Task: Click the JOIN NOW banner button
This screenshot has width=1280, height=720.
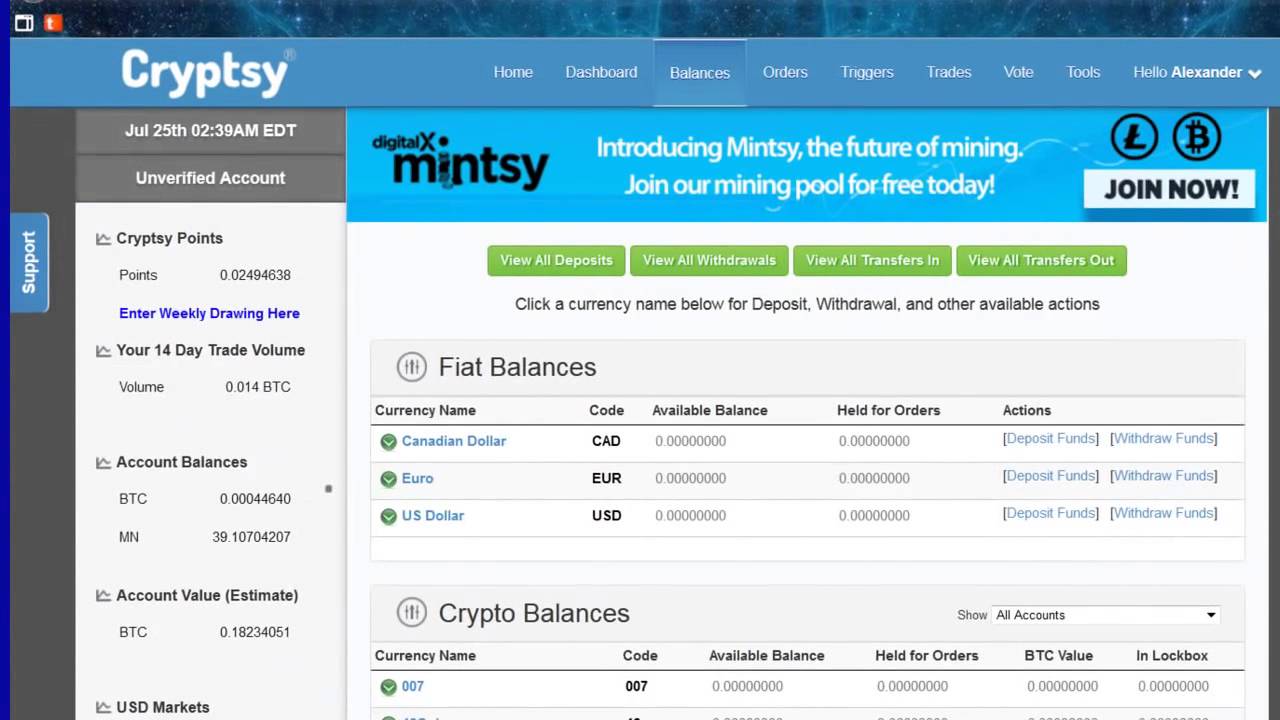Action: pos(1170,188)
